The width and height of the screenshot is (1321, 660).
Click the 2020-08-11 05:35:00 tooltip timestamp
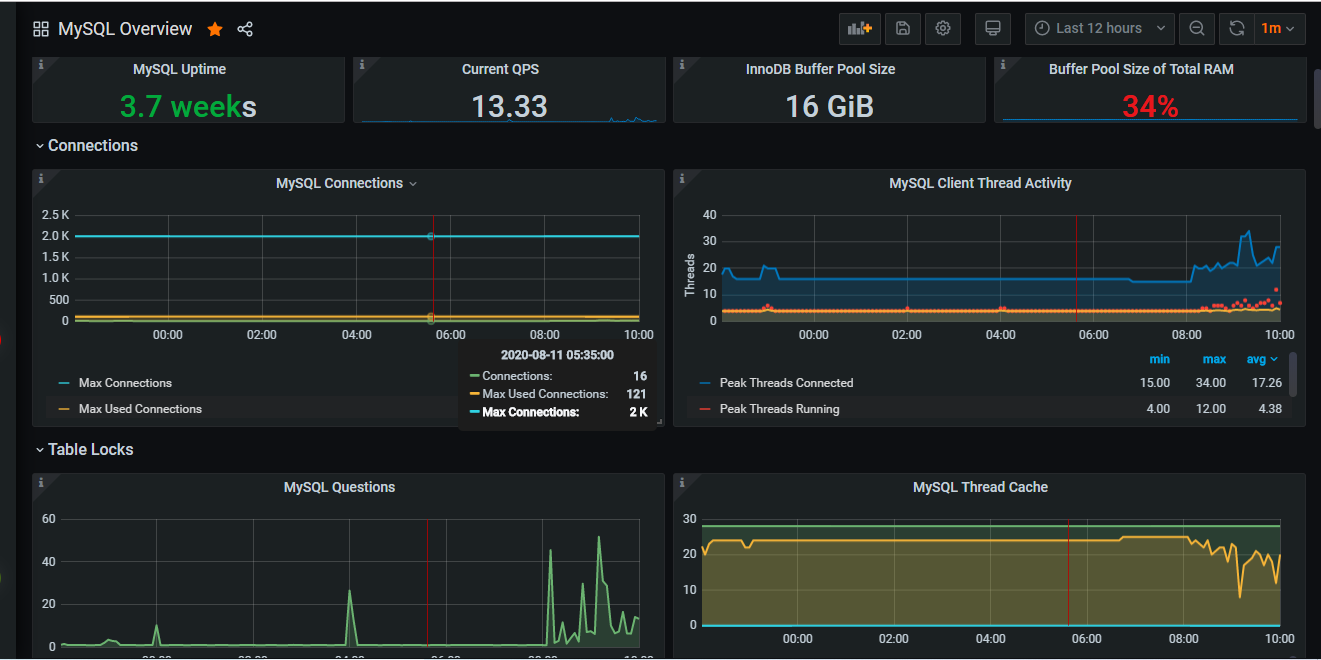click(557, 355)
